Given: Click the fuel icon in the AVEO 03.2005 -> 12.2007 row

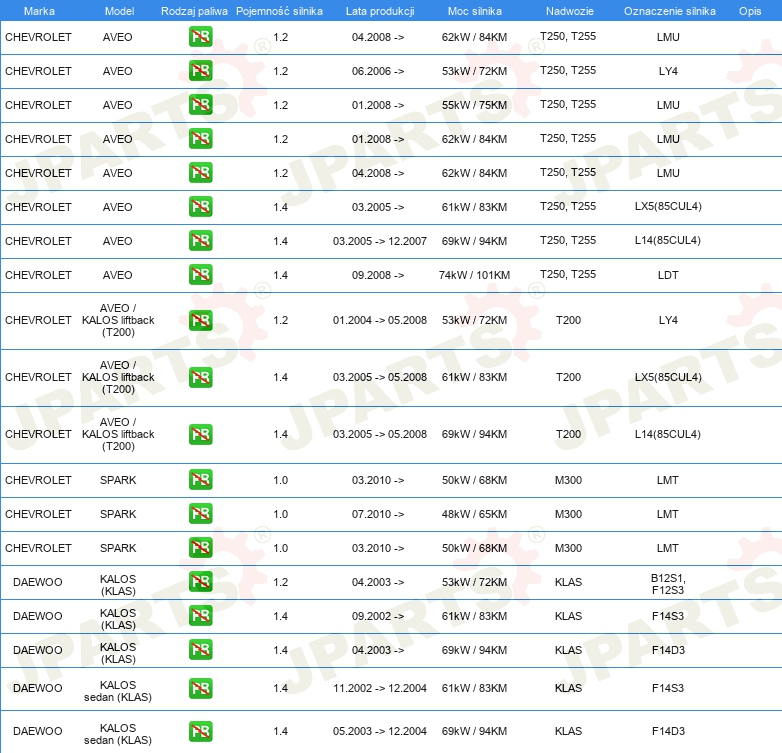Looking at the screenshot, I should pyautogui.click(x=200, y=240).
